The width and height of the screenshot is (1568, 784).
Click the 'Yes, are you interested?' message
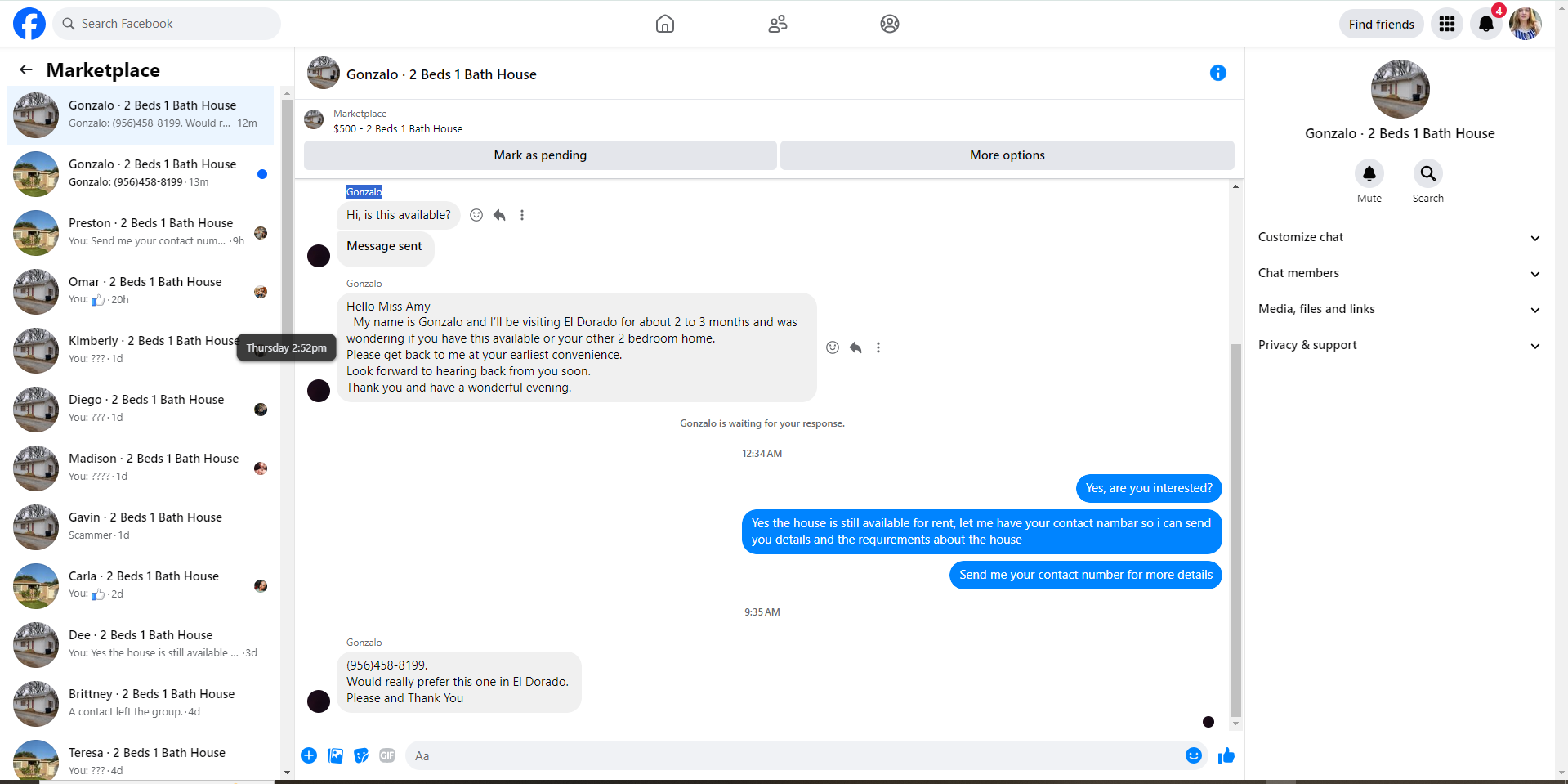pyautogui.click(x=1149, y=488)
